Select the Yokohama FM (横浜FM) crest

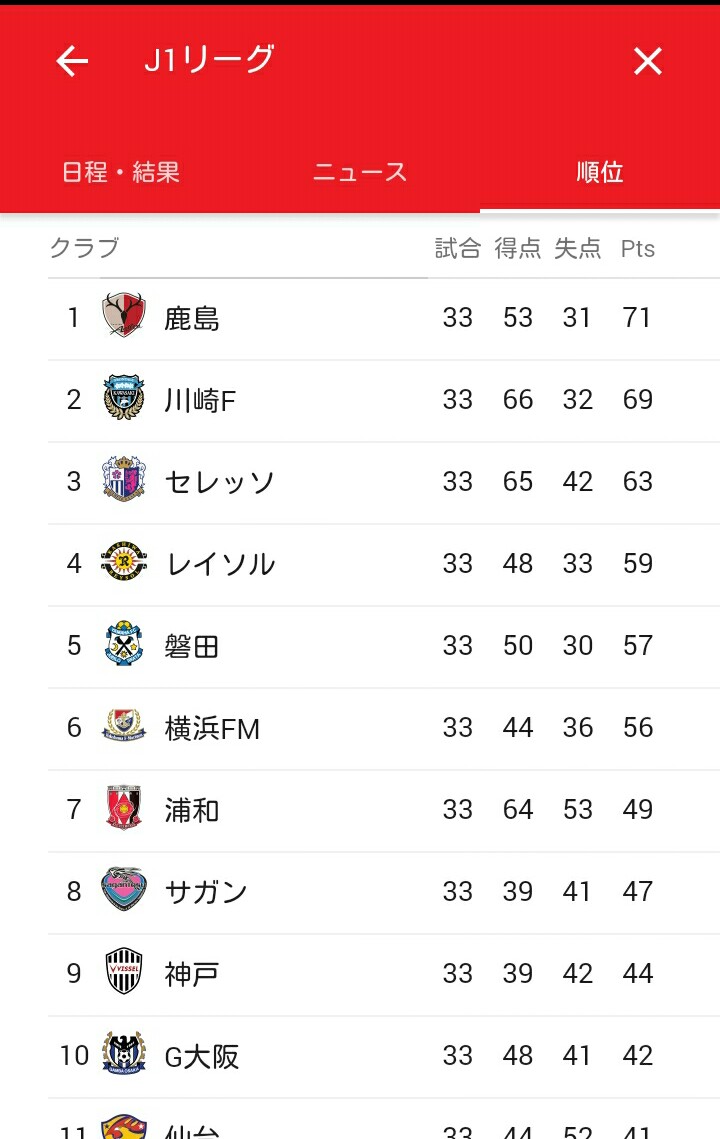[124, 726]
